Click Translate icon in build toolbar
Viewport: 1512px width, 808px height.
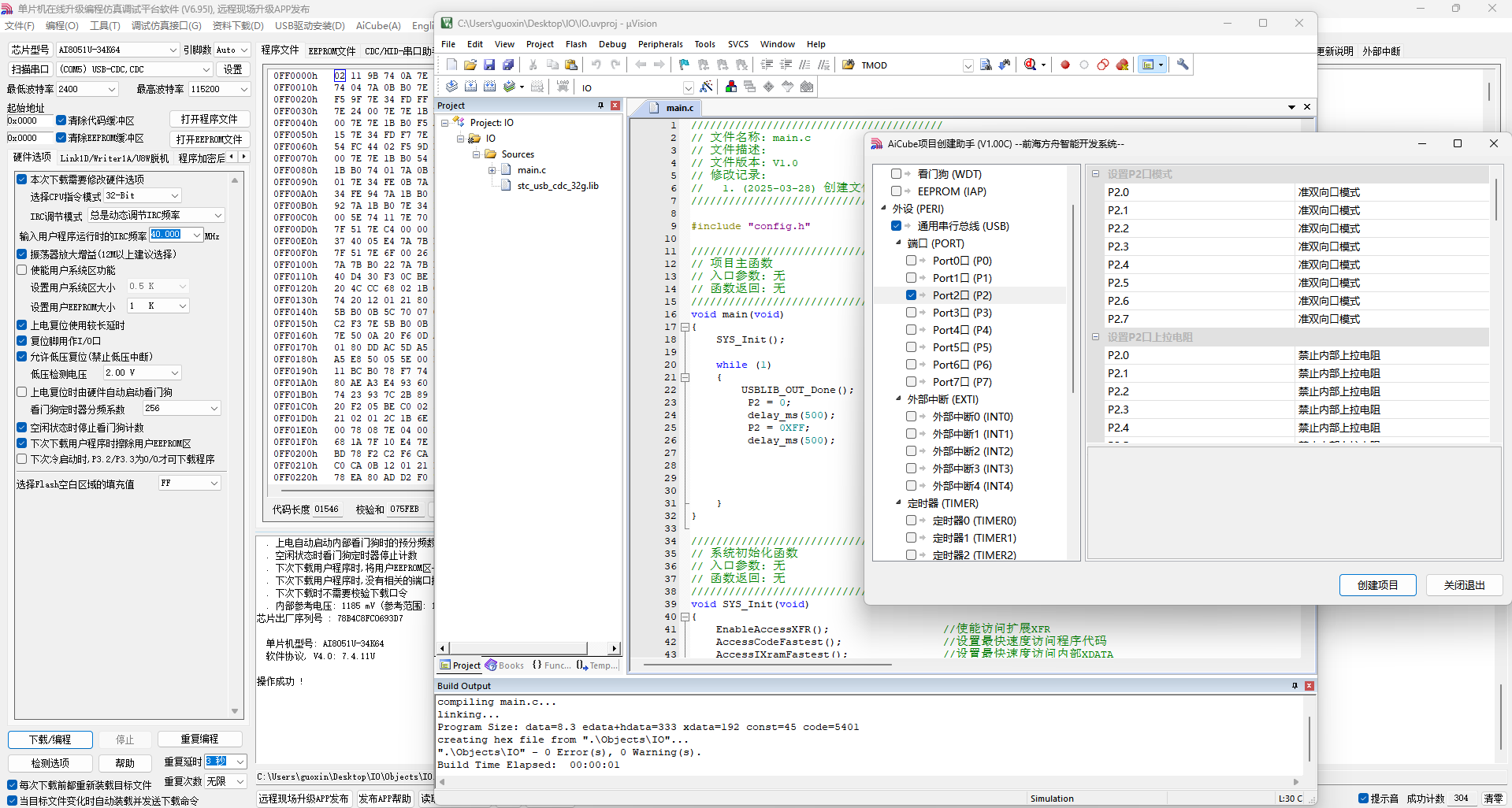[x=451, y=87]
